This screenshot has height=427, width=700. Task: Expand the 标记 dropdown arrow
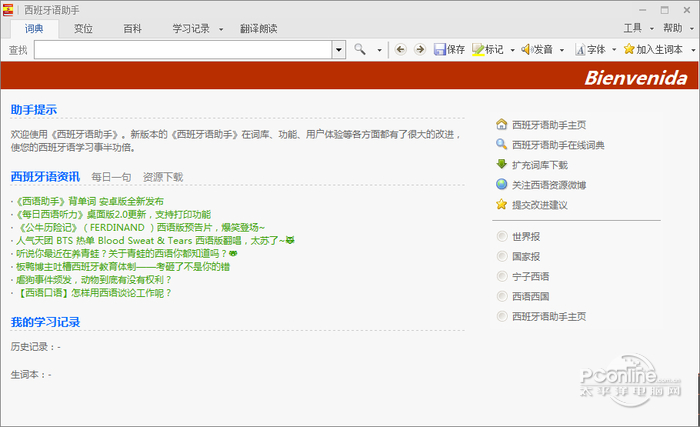coord(512,50)
